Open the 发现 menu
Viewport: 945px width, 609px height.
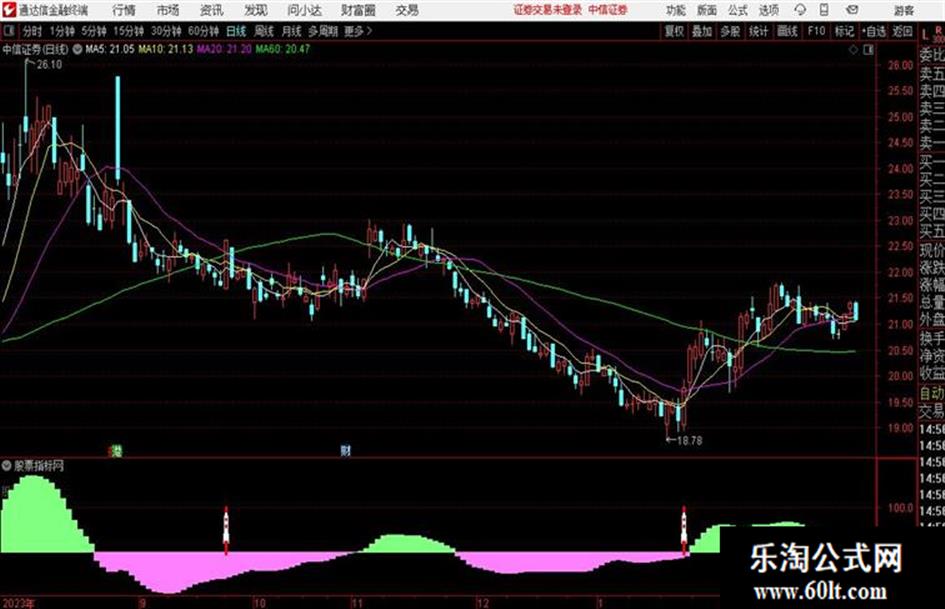[x=256, y=10]
